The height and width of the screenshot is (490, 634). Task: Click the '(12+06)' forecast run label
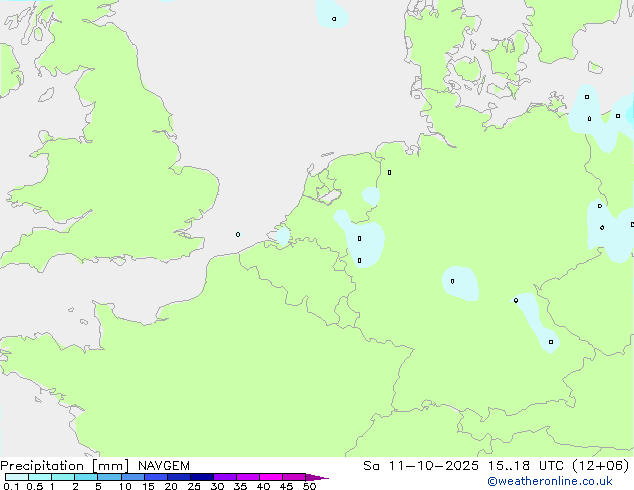601,466
